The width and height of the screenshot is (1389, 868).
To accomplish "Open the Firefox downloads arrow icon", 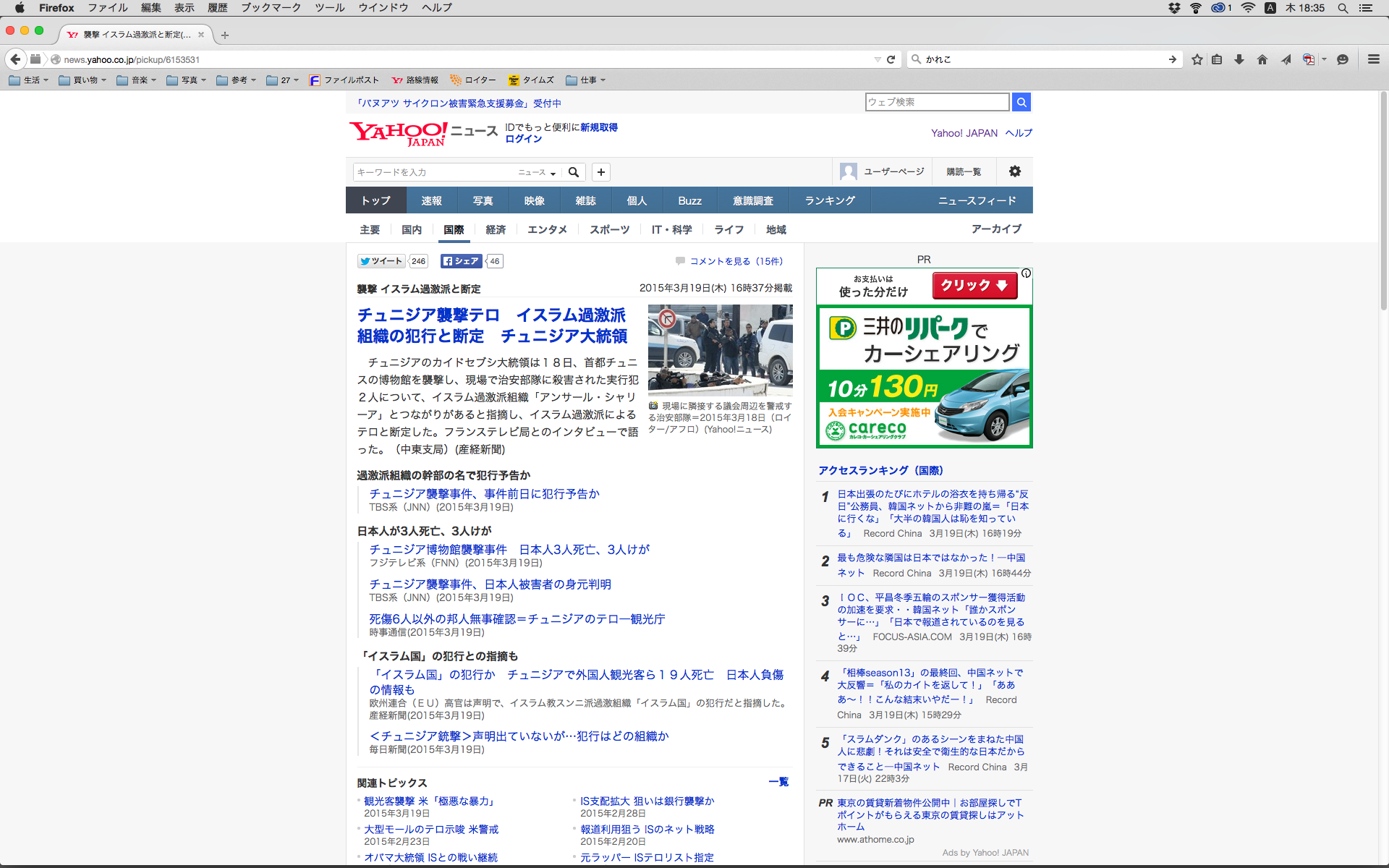I will (x=1239, y=59).
